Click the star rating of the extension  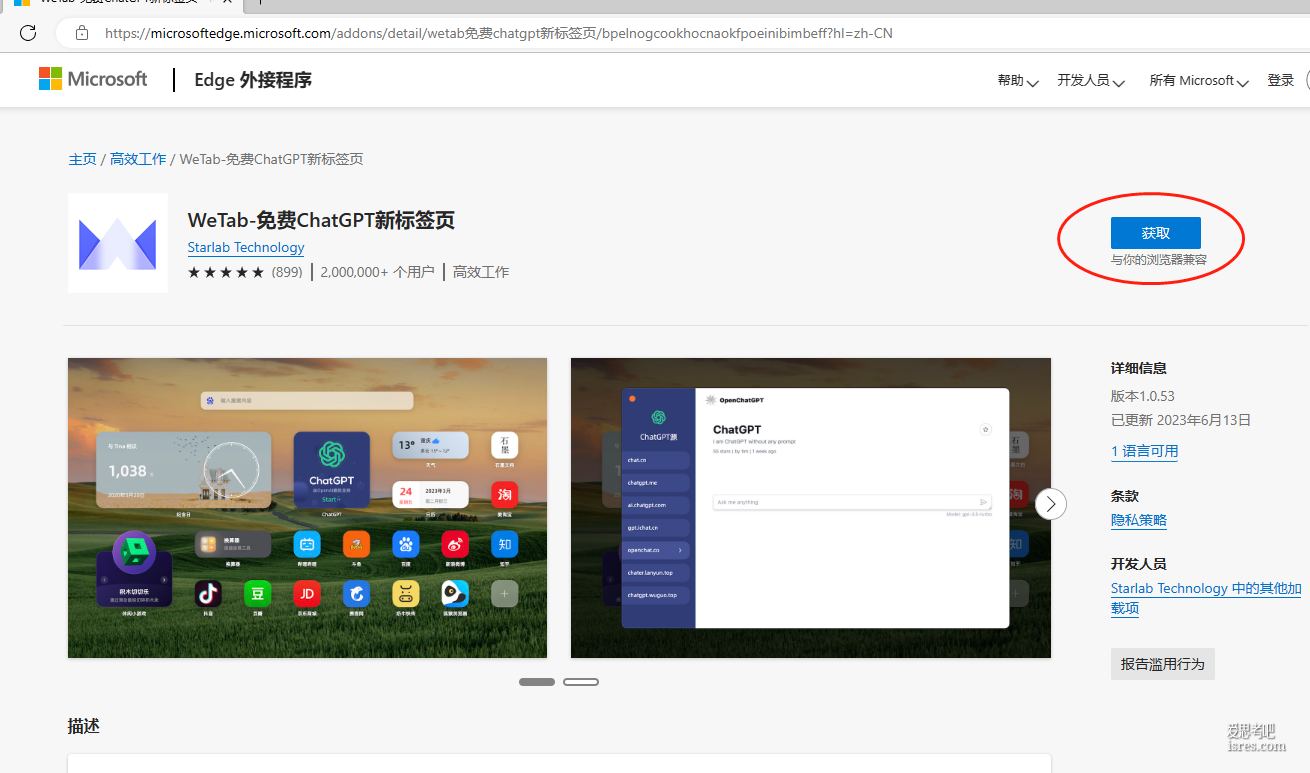(x=226, y=272)
